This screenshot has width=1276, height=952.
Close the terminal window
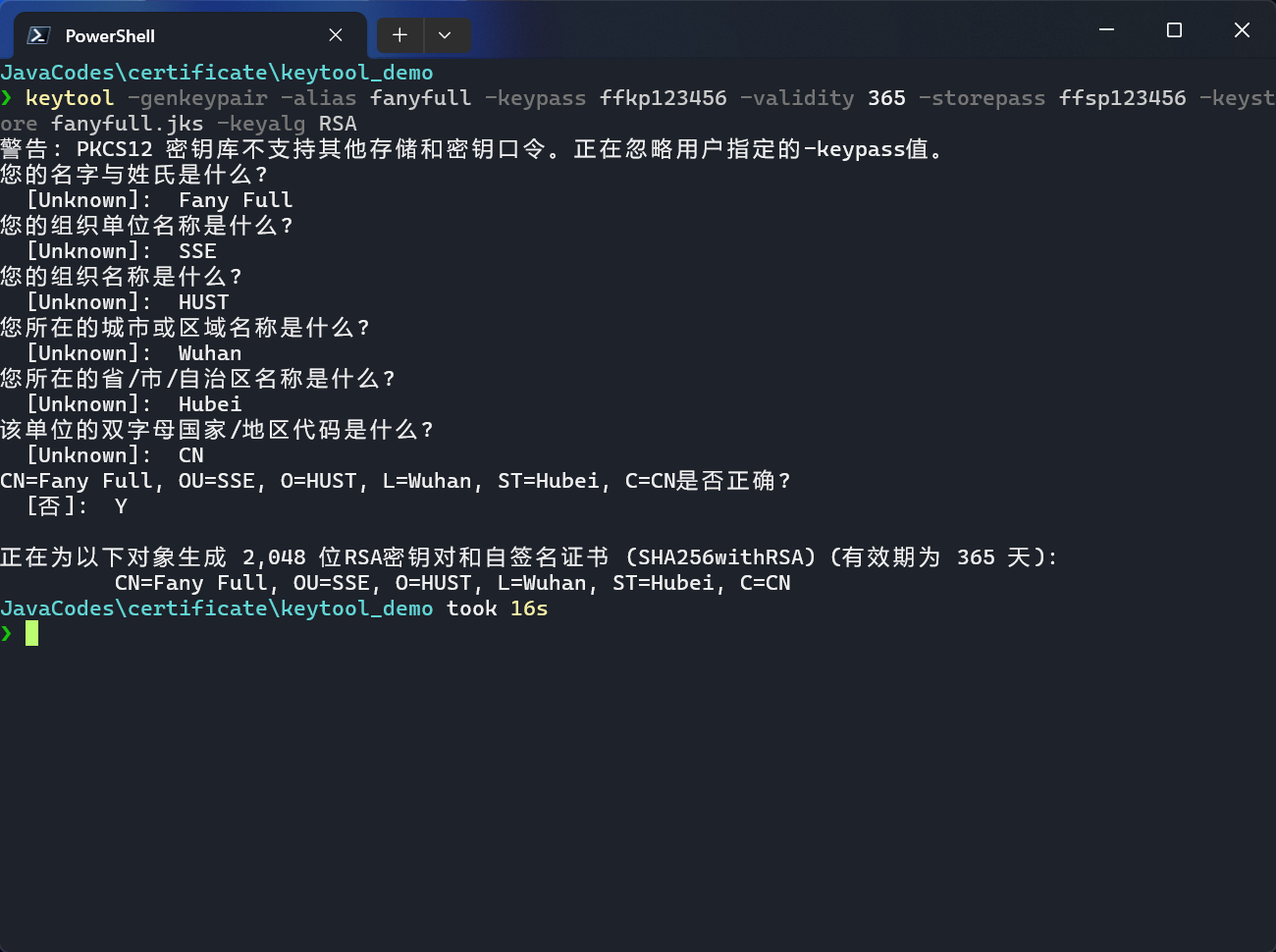tap(1242, 30)
